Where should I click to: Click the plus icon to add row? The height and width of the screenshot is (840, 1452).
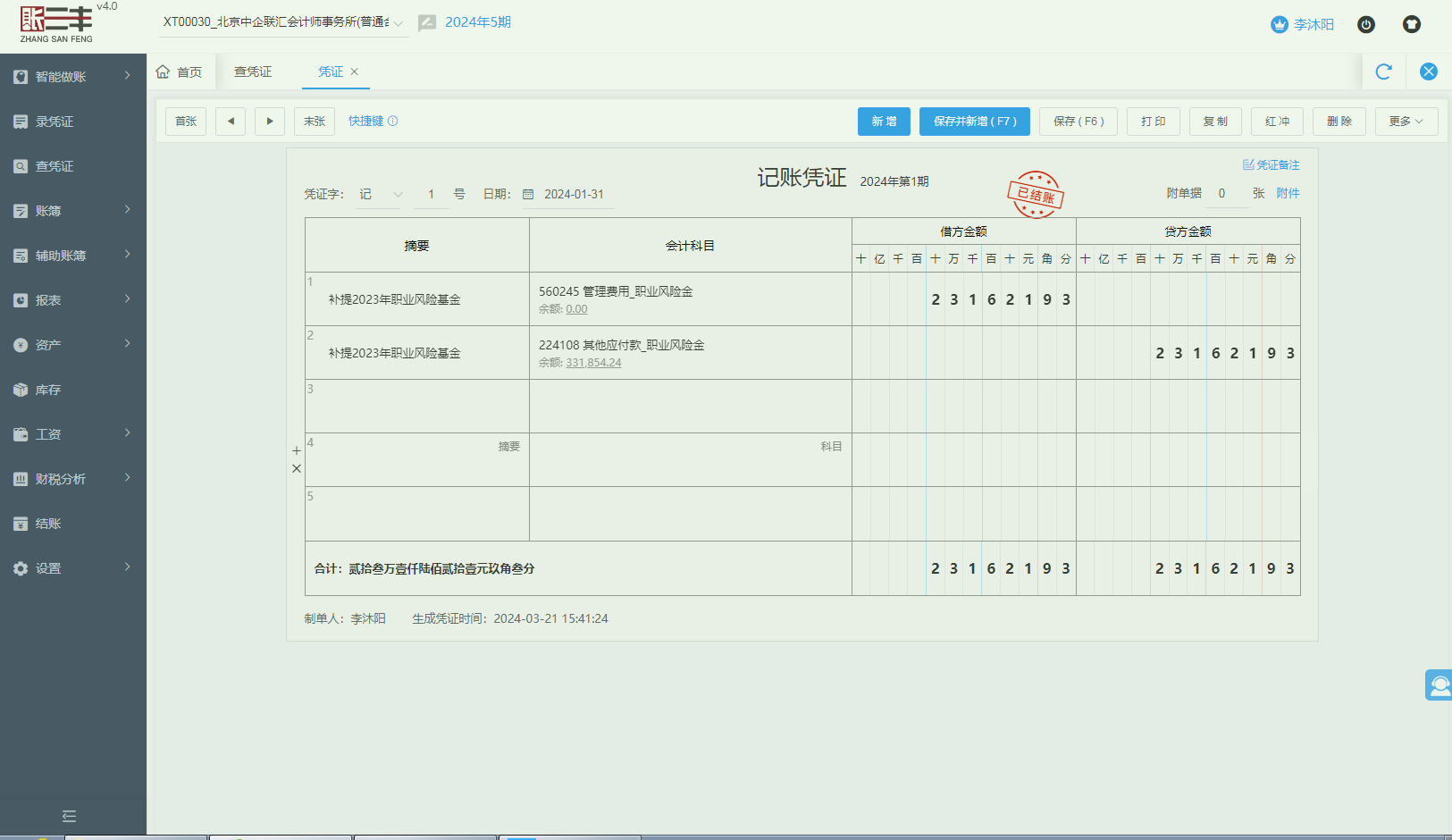[297, 450]
